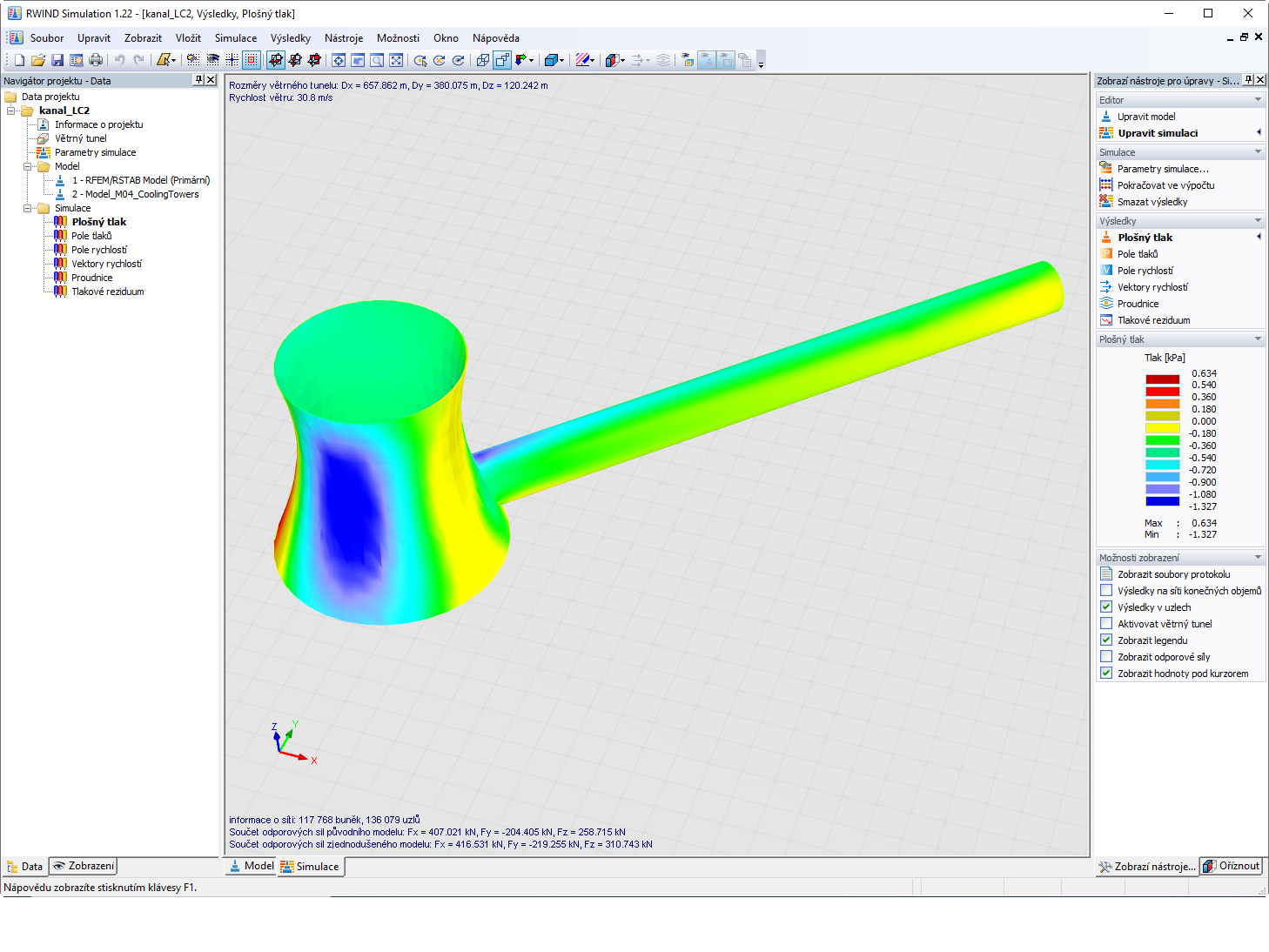Click the Undo toolbar arrow

(x=119, y=60)
